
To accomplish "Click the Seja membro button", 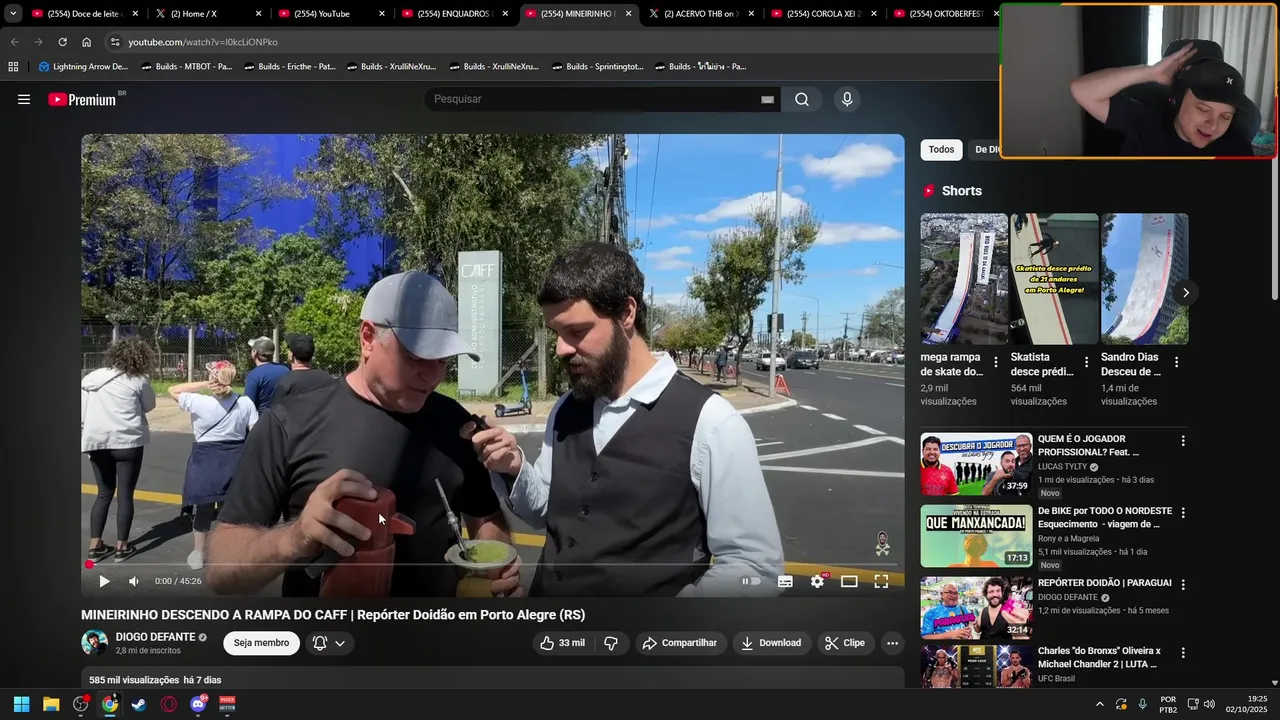I will coord(261,643).
